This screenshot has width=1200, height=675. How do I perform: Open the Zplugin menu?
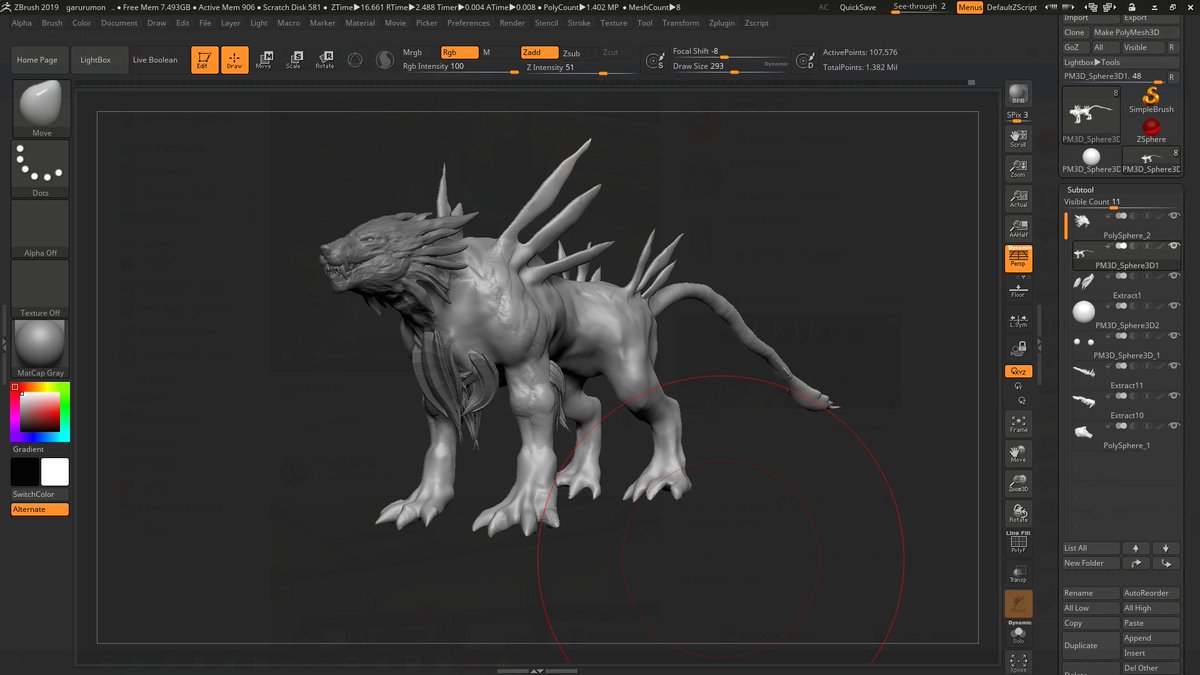[722, 22]
